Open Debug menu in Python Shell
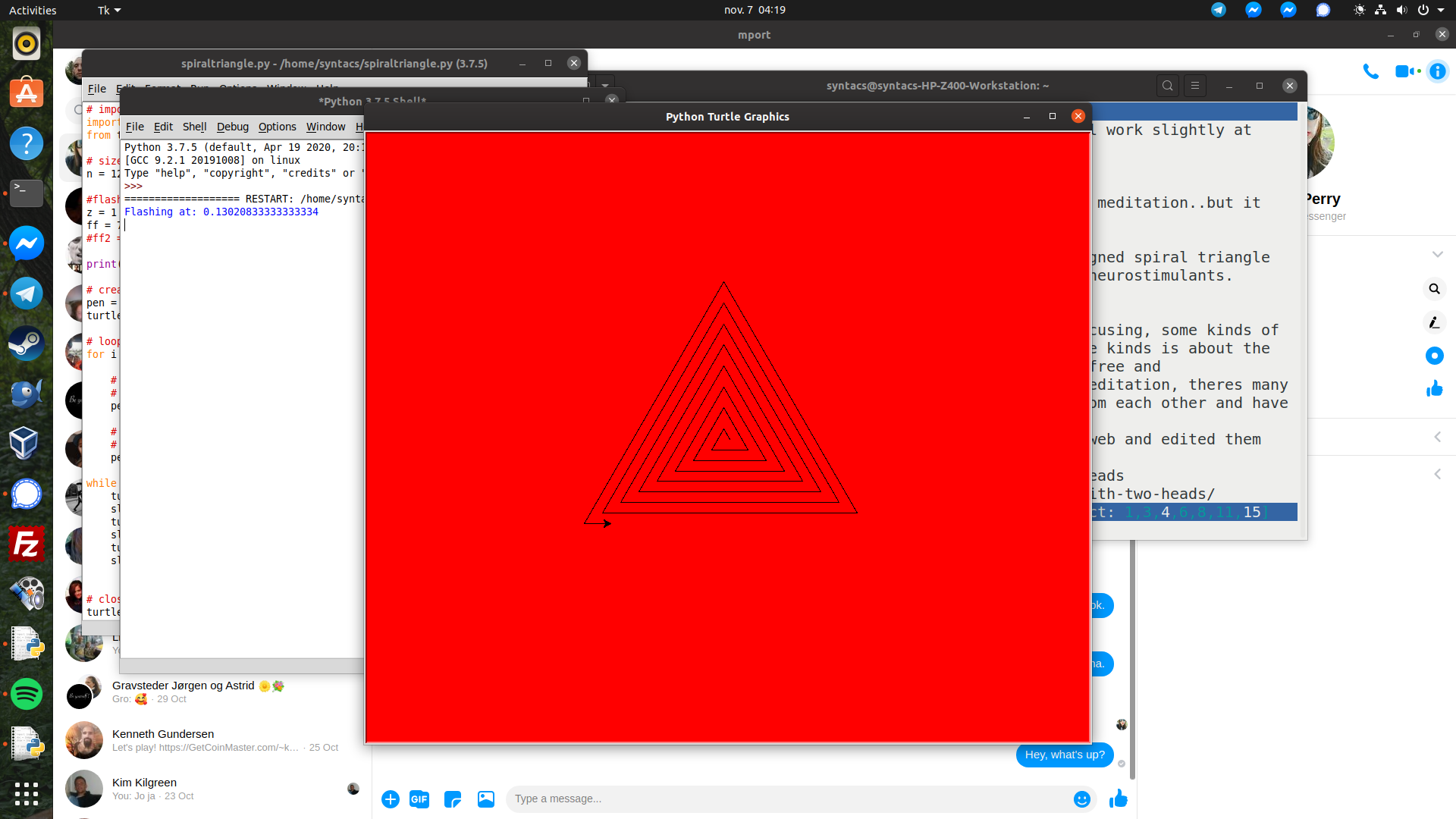This screenshot has width=1456, height=819. click(232, 127)
